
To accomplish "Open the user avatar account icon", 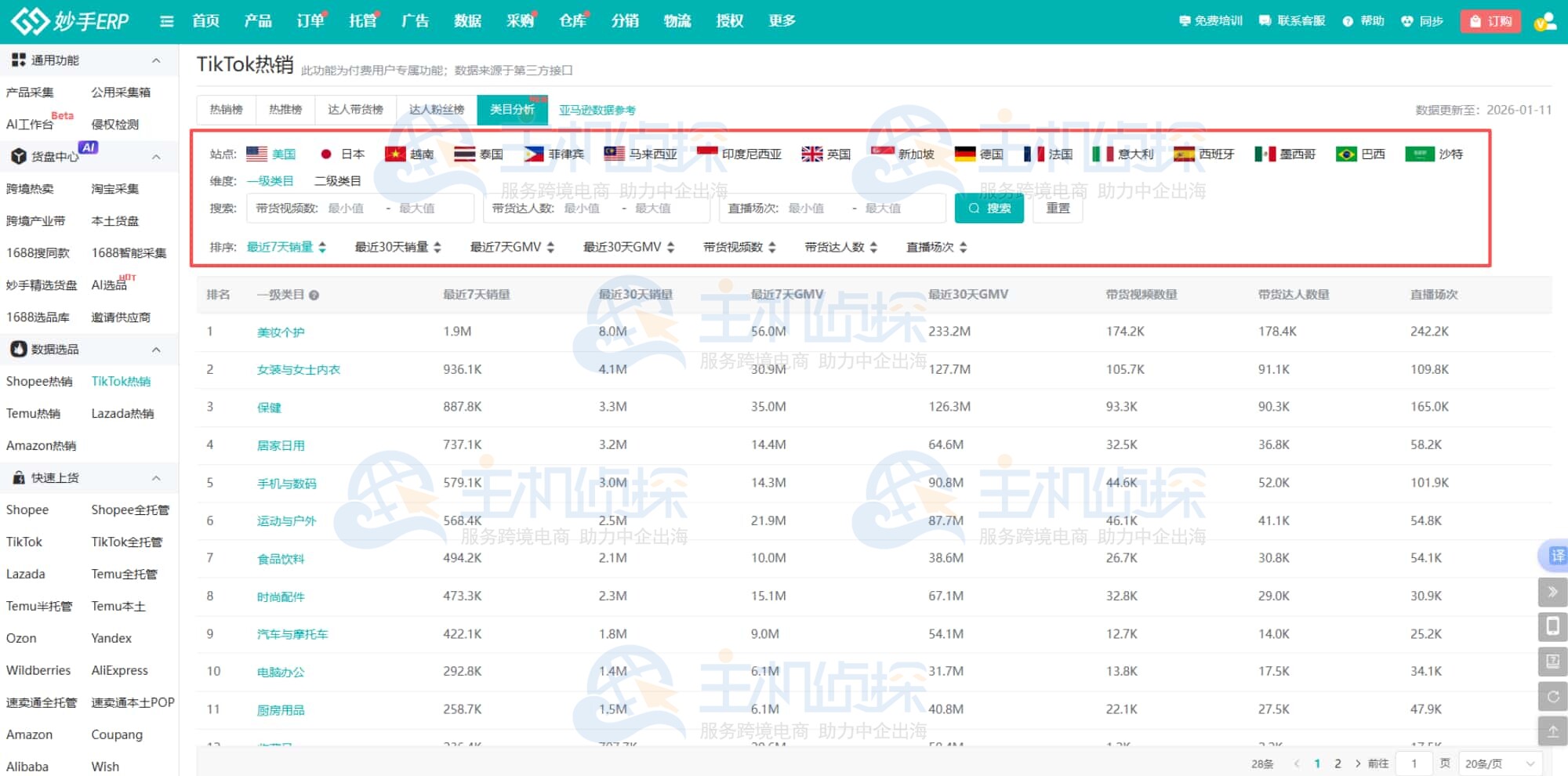I will (1544, 24).
